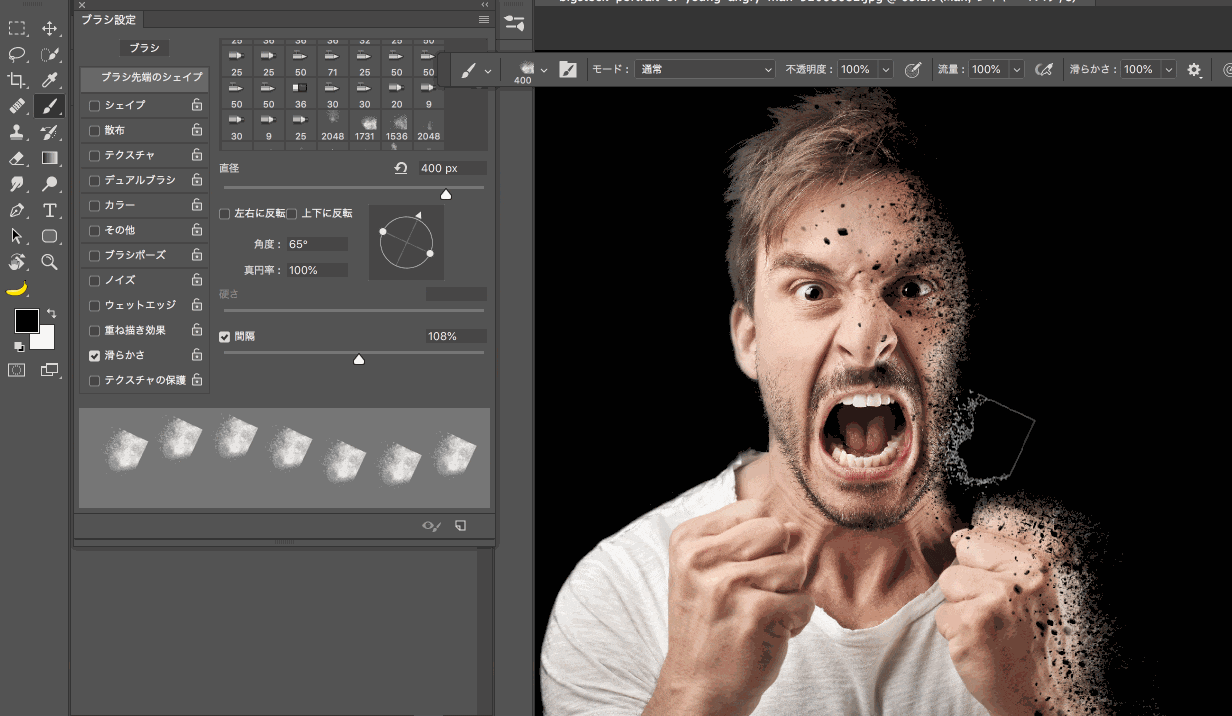Toggle brush settings panel from options bar

point(568,70)
